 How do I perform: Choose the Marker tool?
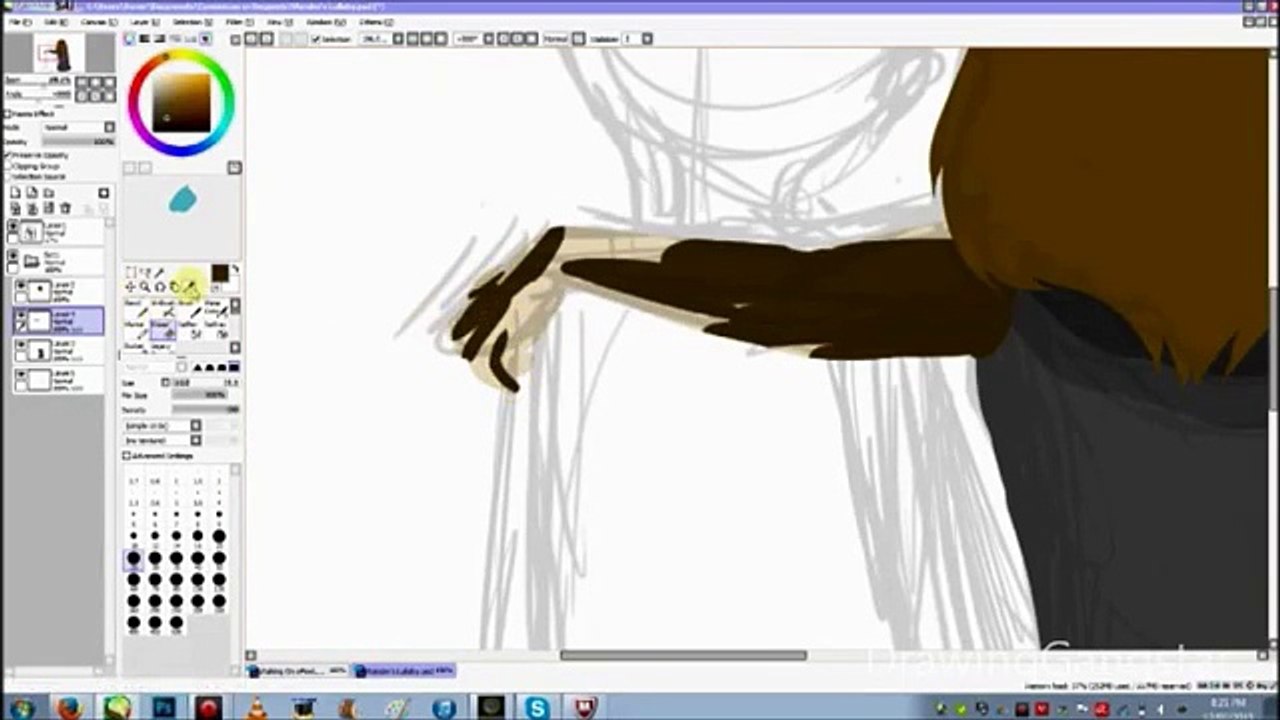coord(136,330)
